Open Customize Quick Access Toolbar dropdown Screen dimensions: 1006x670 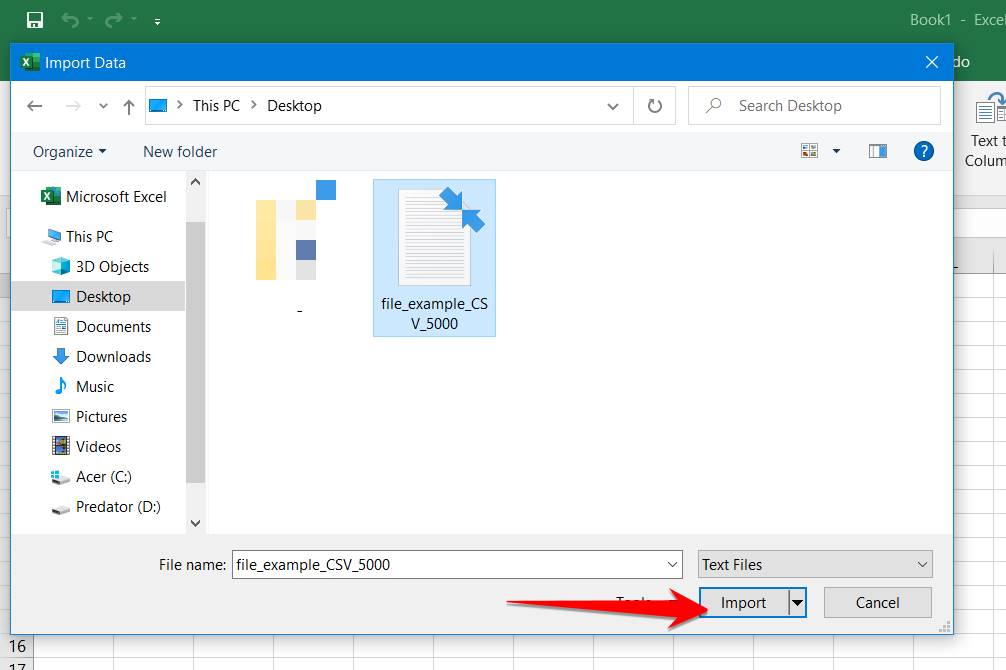tap(157, 22)
